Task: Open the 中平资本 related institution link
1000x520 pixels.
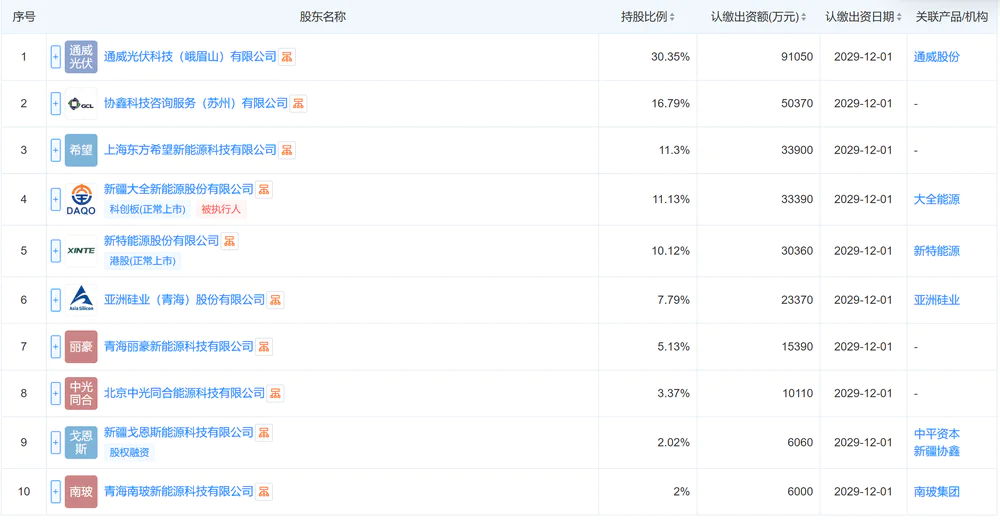Action: [936, 434]
